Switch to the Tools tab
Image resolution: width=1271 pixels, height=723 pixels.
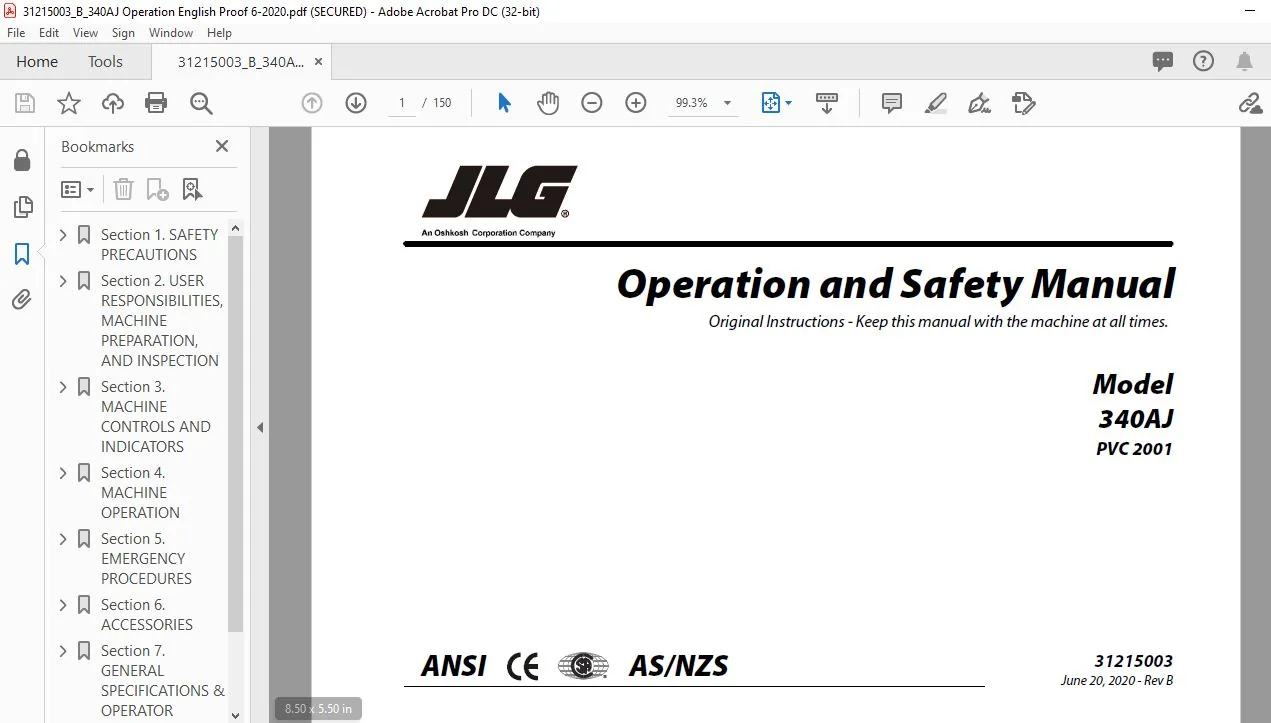[x=105, y=61]
